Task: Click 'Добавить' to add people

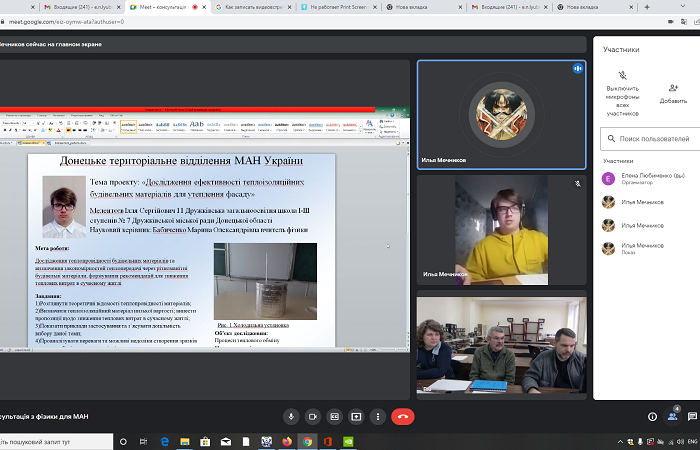Action: [x=673, y=94]
